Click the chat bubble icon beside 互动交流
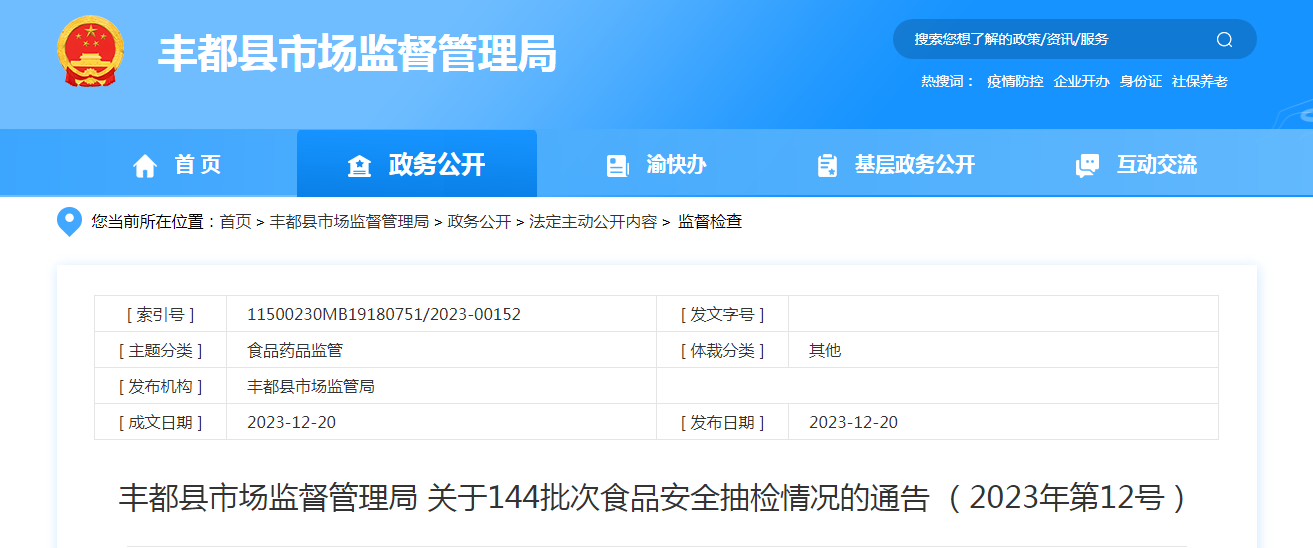Screen dimensions: 1313x548 [1087, 166]
